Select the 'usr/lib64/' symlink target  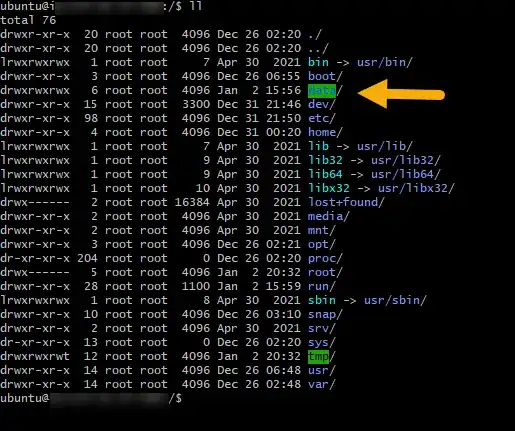point(406,174)
